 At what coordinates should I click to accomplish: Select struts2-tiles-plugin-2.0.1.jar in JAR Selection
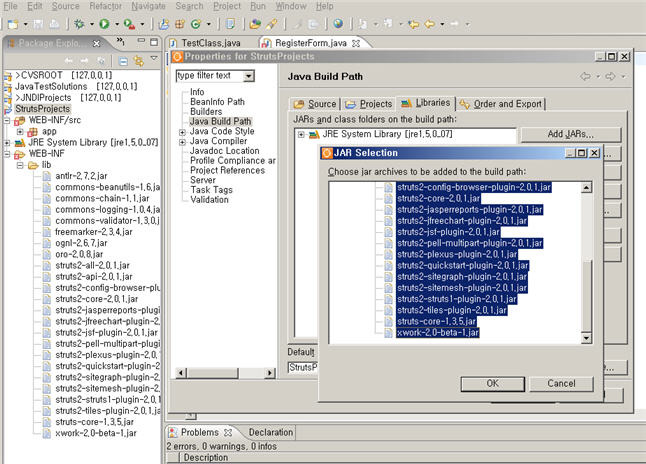pyautogui.click(x=452, y=310)
